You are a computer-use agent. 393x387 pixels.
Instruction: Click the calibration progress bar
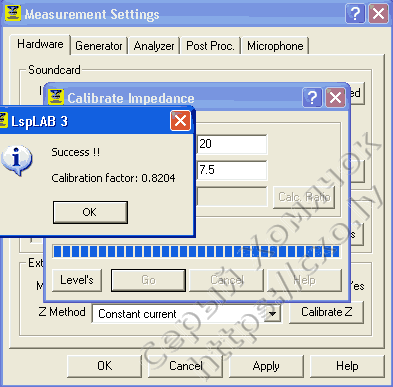pos(196,251)
